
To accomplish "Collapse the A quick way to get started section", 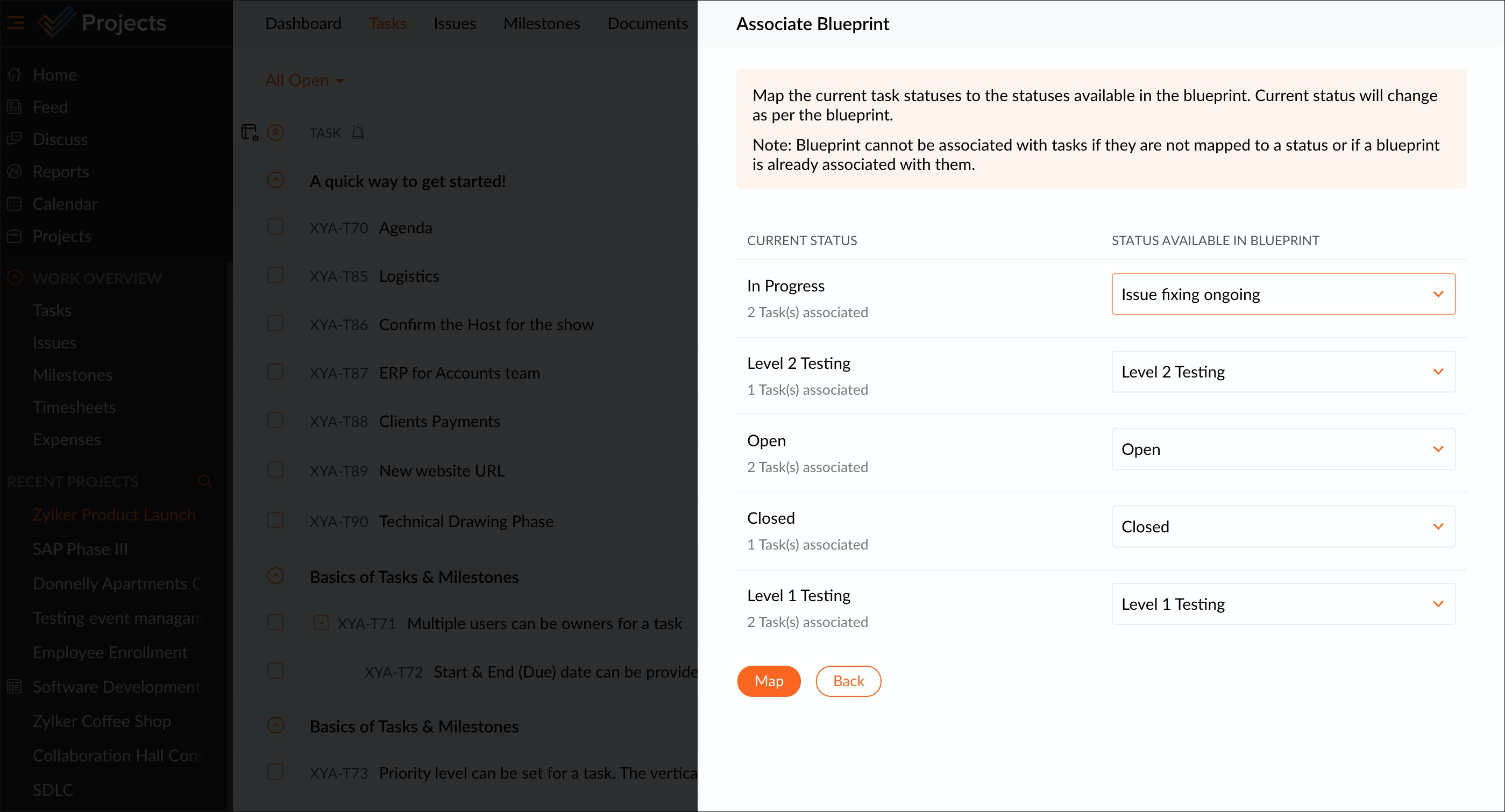I will coord(276,181).
